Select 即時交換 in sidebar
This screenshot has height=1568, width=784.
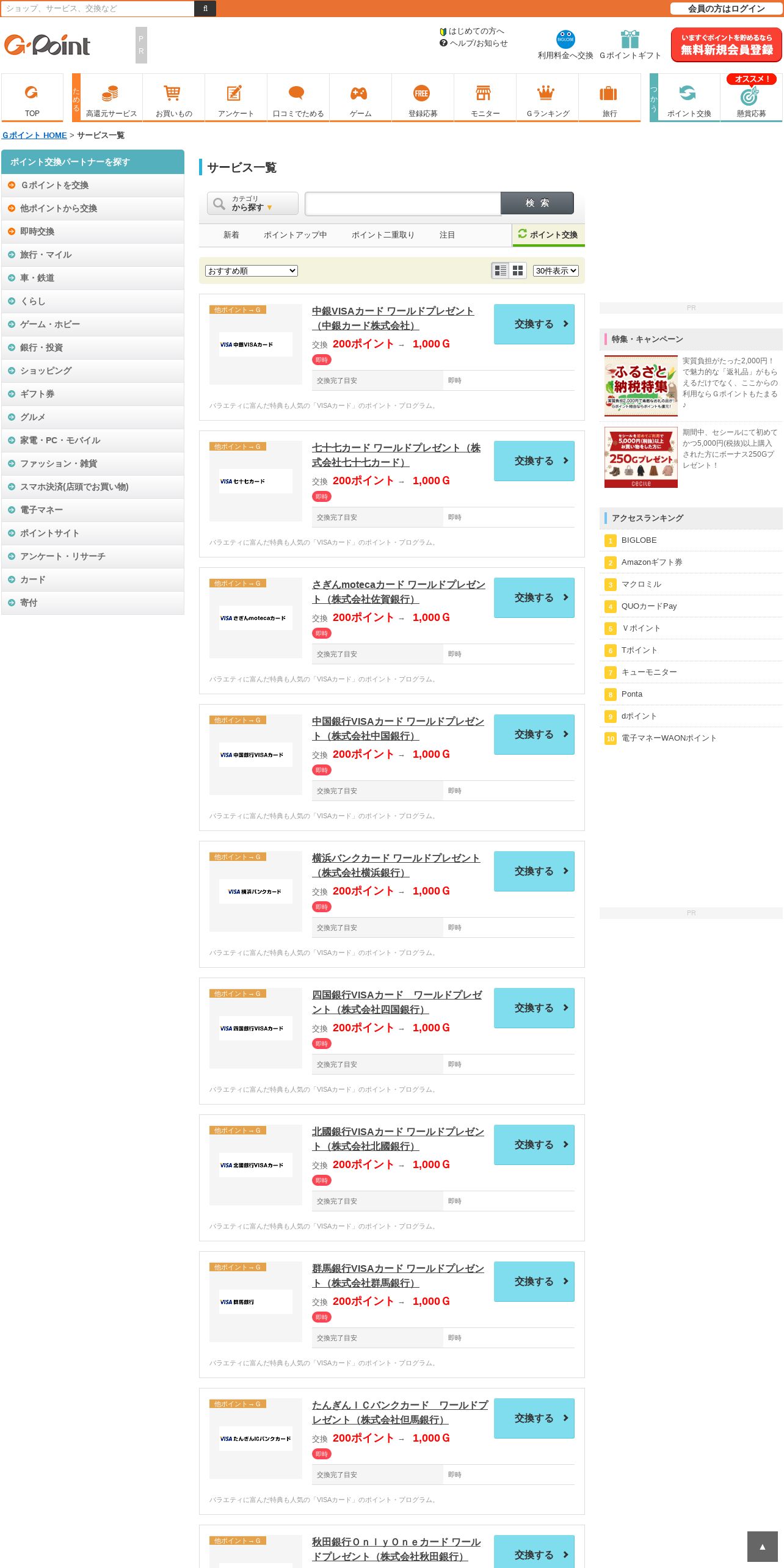point(93,232)
